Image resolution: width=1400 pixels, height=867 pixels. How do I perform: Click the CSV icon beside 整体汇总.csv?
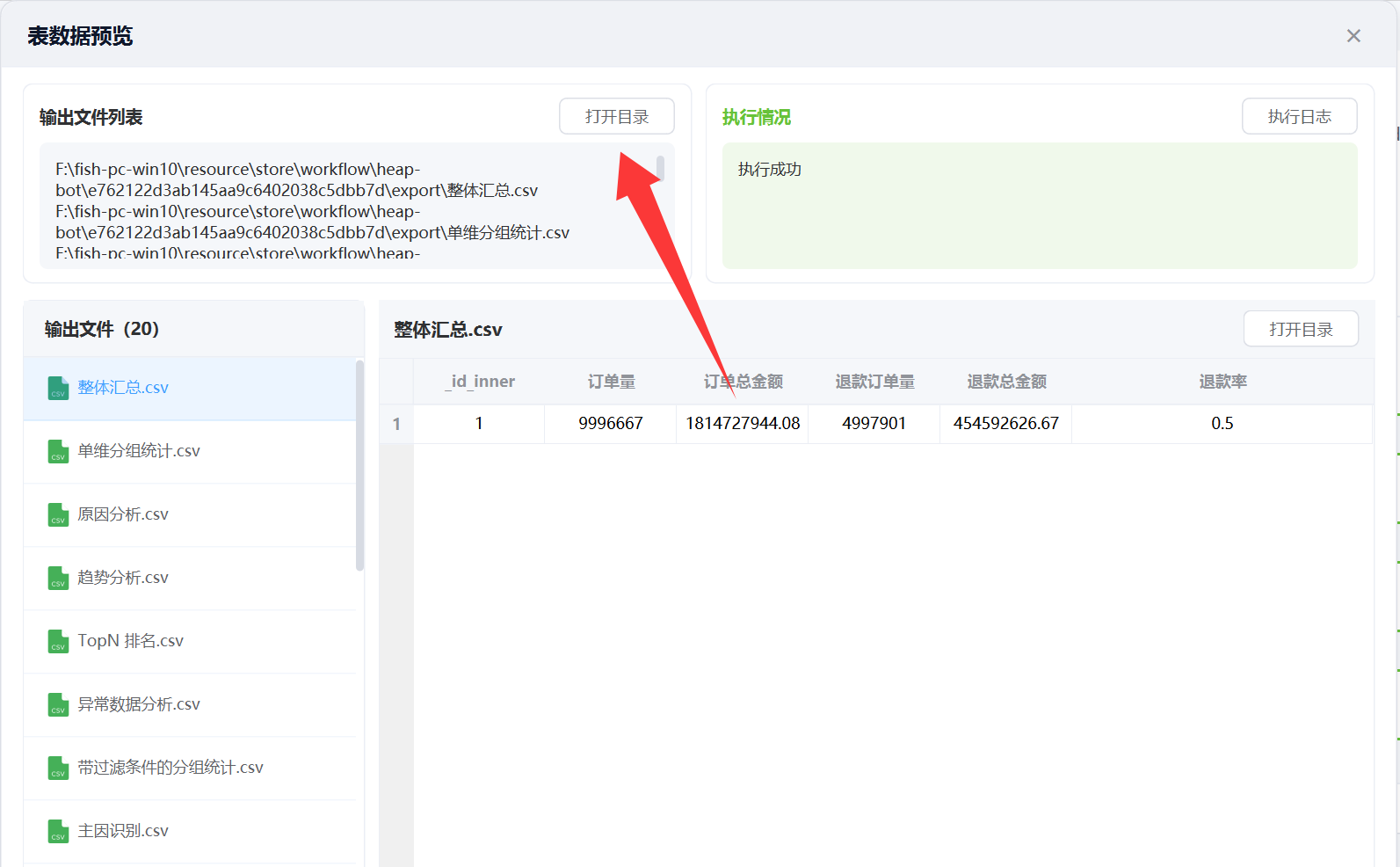(x=58, y=388)
